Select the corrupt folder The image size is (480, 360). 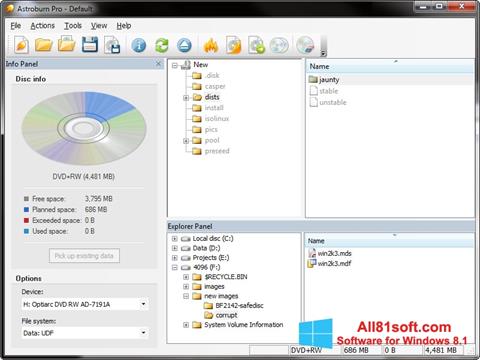226,315
